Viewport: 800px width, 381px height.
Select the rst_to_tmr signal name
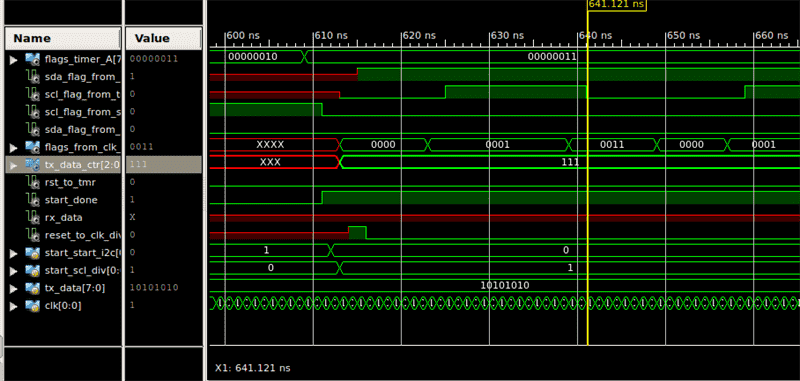(70, 182)
